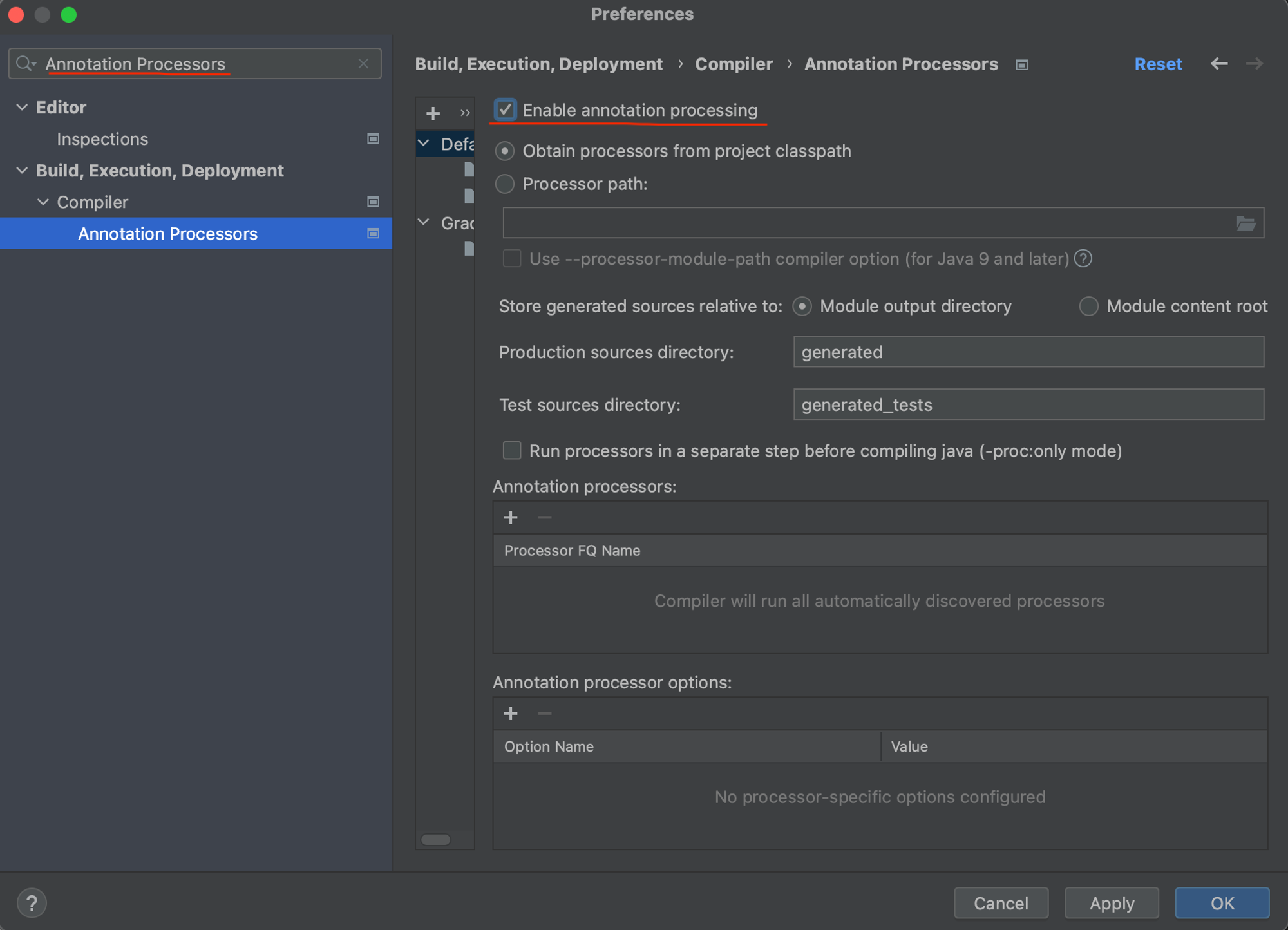Click the folder browse icon for processor path
Image resolution: width=1288 pixels, height=930 pixels.
coord(1245,223)
